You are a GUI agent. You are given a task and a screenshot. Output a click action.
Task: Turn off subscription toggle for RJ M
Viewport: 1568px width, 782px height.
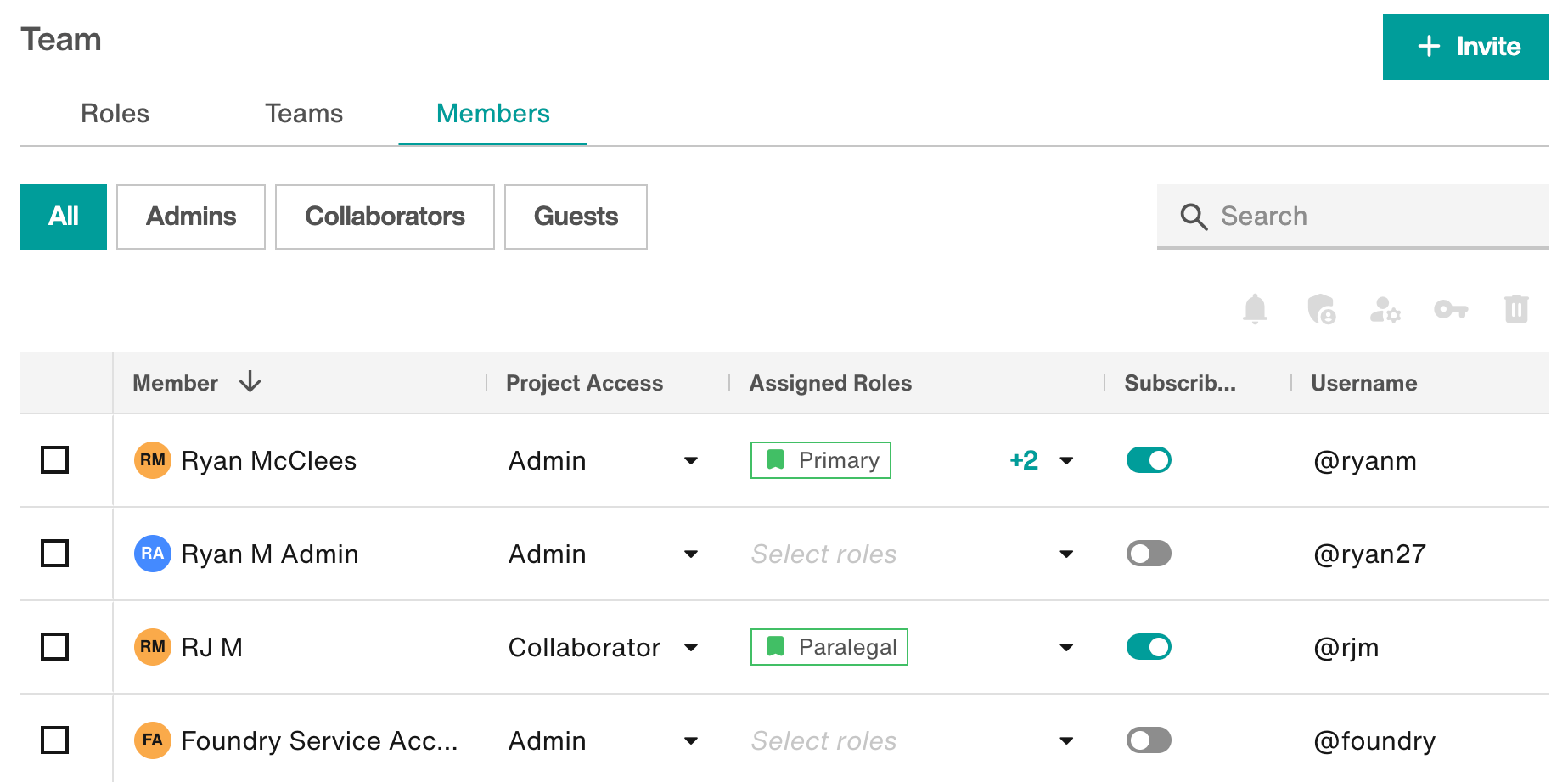1149,647
